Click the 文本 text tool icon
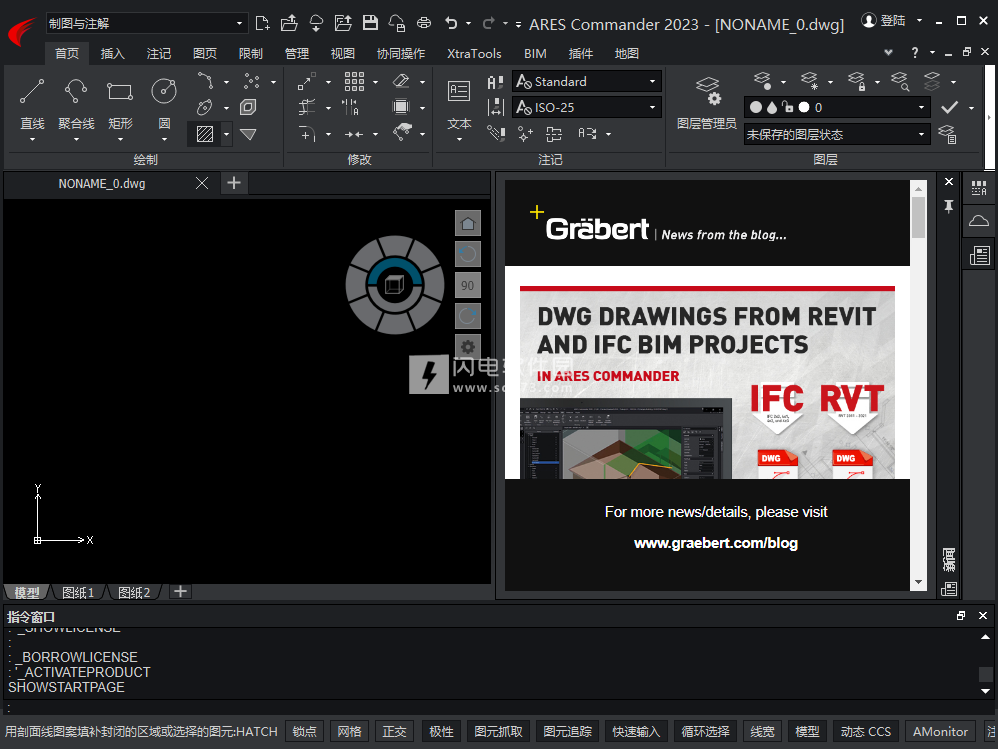998x749 pixels. pos(459,91)
